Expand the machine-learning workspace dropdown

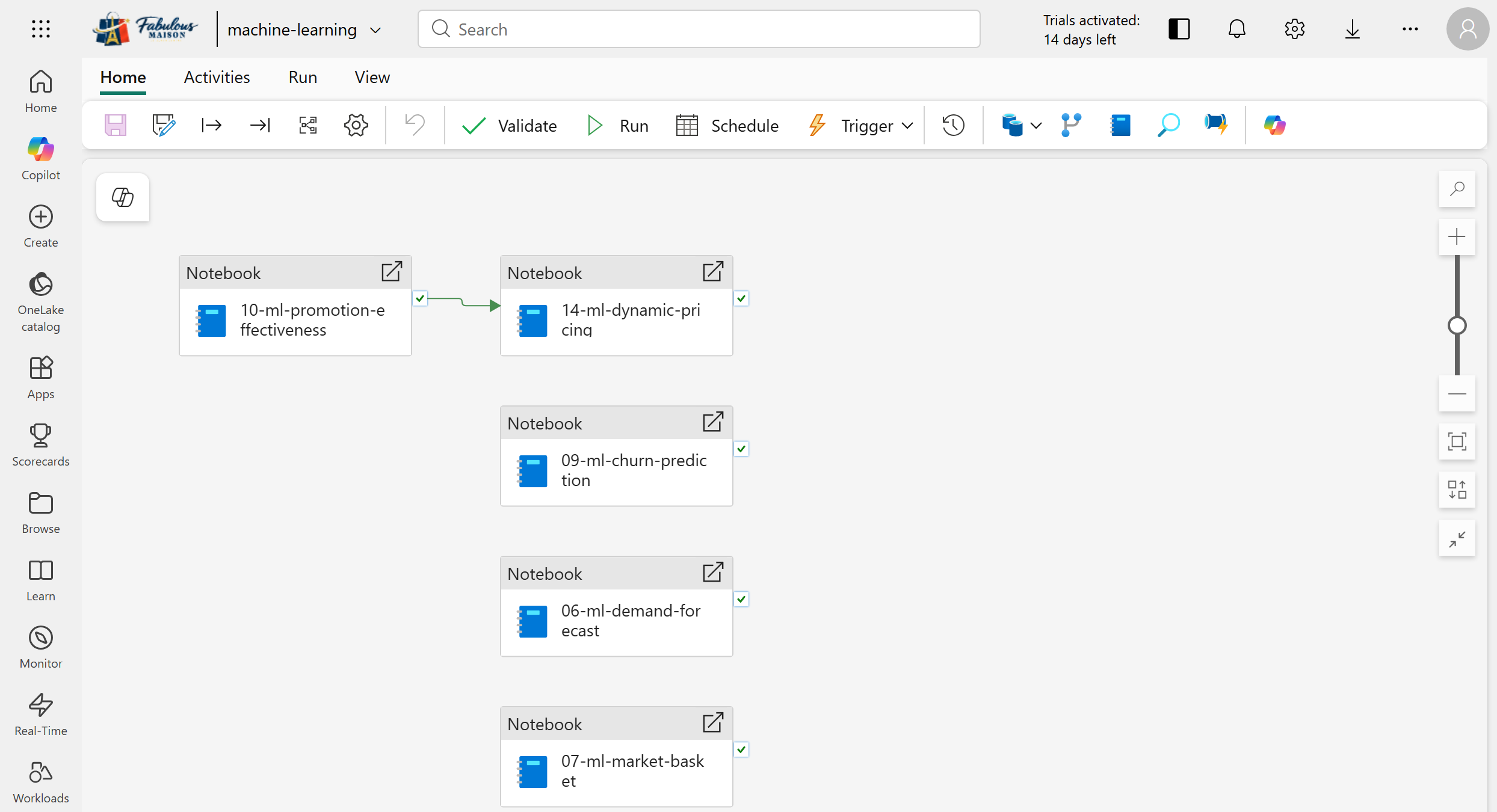click(375, 30)
